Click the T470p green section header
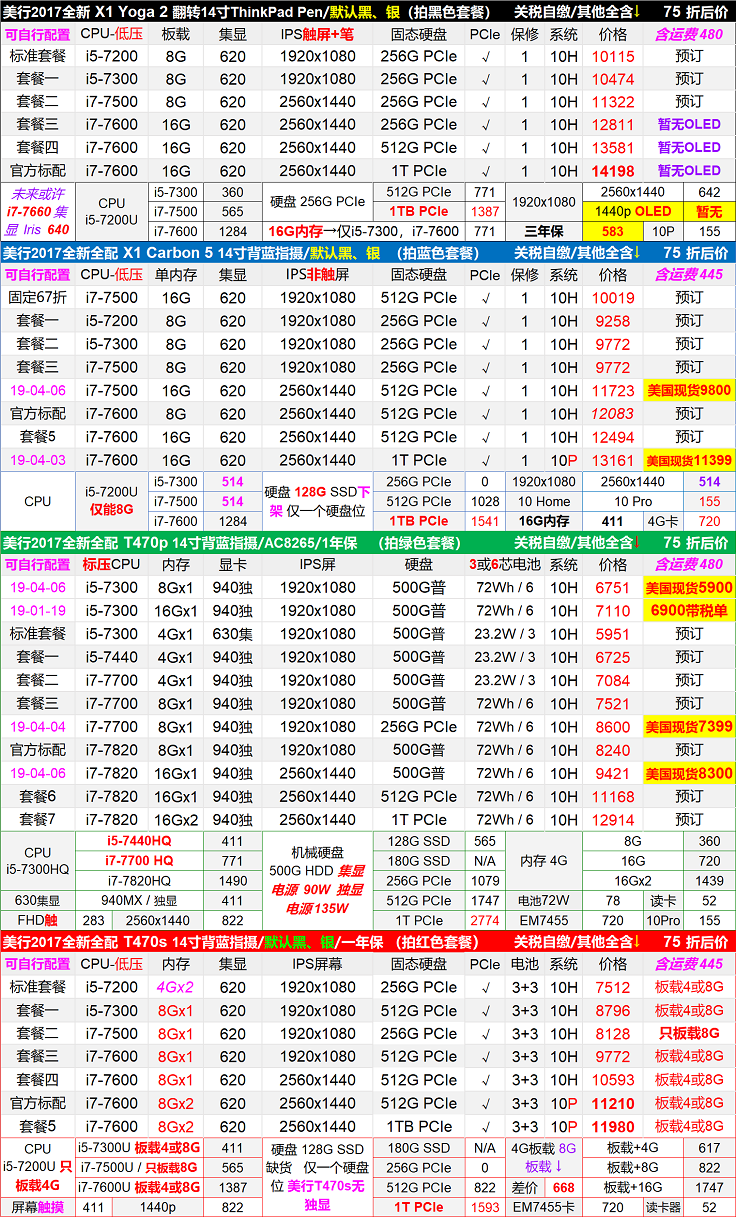This screenshot has width=736, height=1217. pos(368,542)
